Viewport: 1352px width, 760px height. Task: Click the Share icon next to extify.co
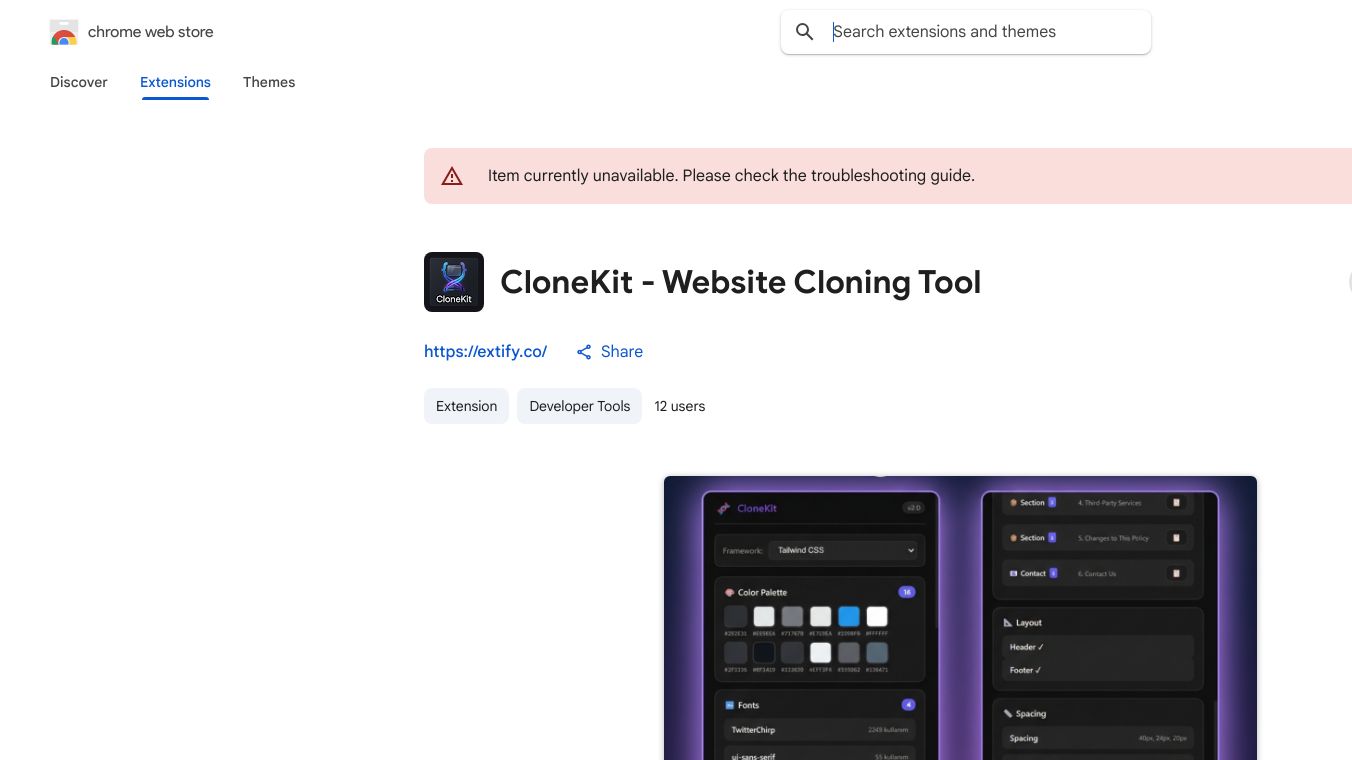tap(584, 351)
